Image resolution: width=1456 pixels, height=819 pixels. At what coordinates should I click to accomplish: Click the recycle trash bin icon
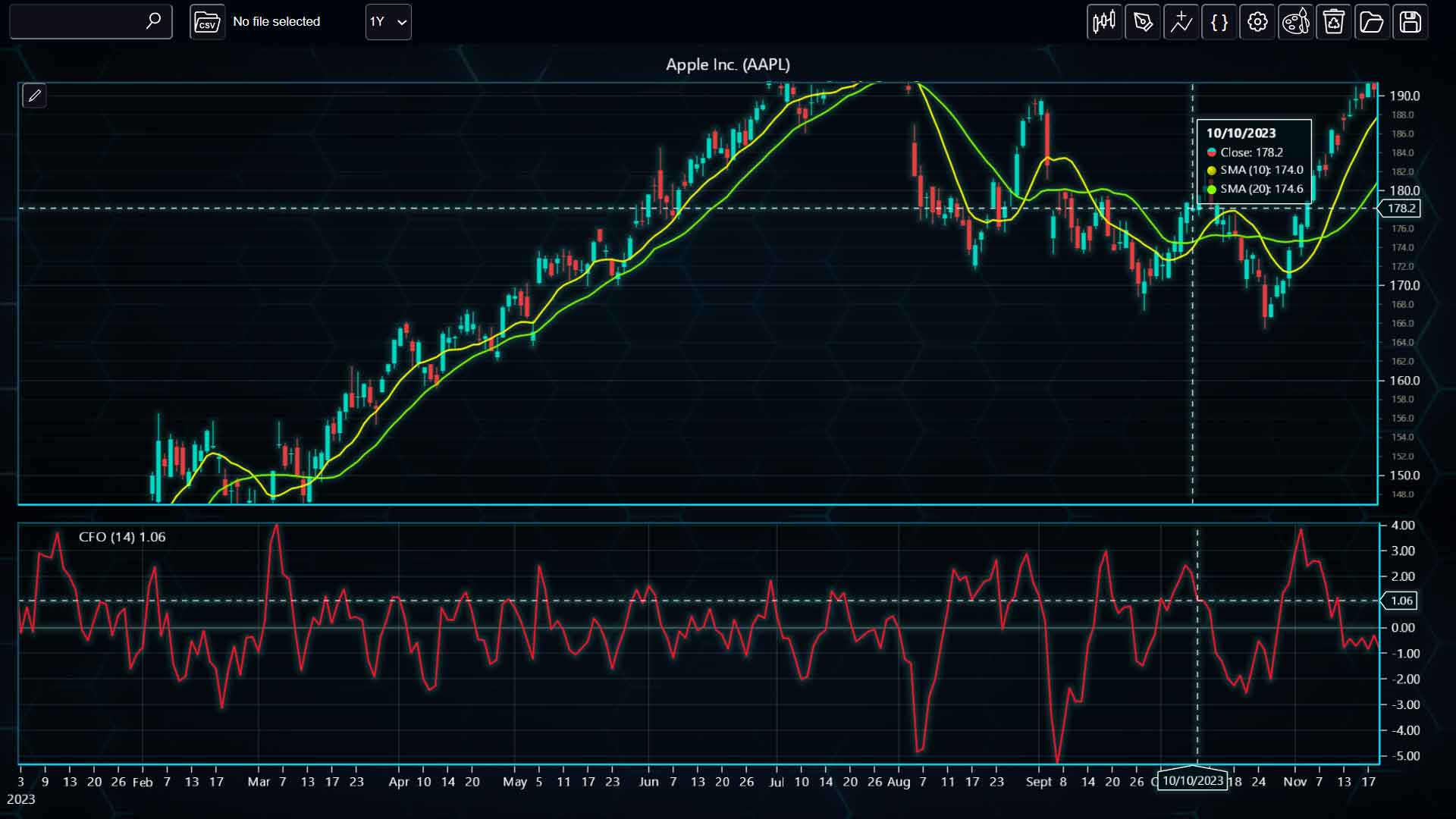tap(1334, 22)
